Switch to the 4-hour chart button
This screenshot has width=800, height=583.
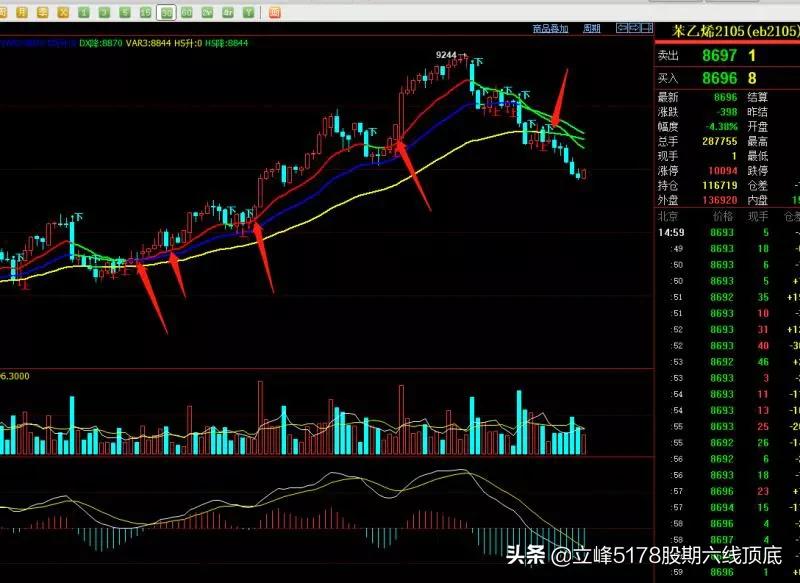tap(228, 12)
